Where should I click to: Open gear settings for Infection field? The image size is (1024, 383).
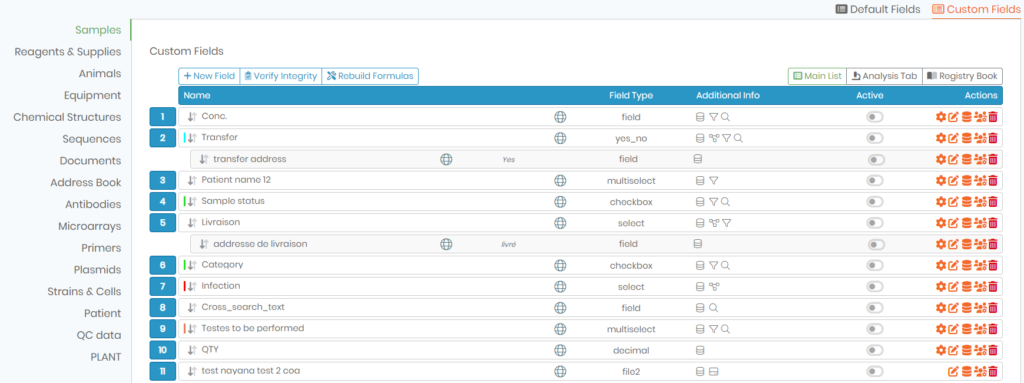pos(940,286)
